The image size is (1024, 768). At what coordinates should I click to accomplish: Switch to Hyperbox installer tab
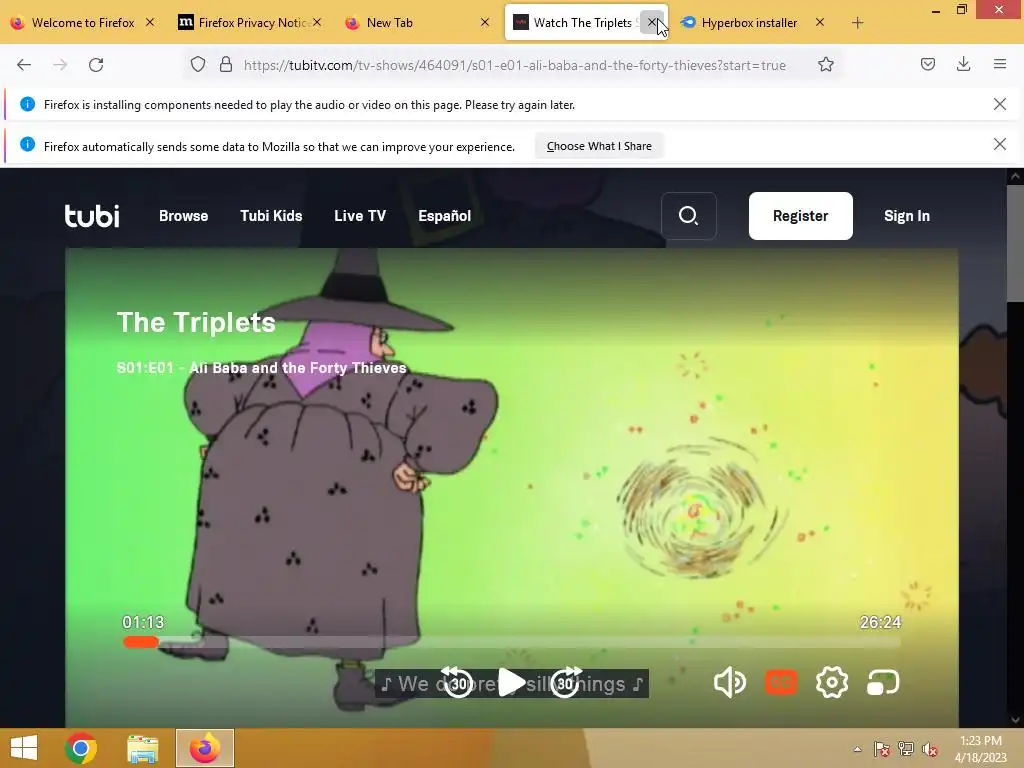748,23
